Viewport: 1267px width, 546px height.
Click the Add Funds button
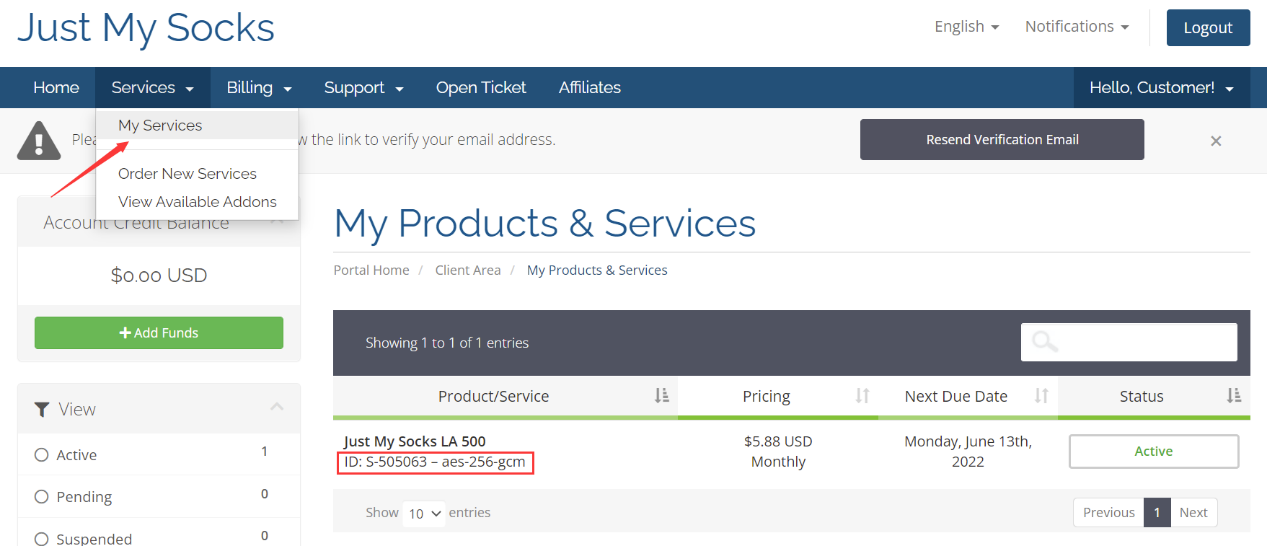point(159,333)
